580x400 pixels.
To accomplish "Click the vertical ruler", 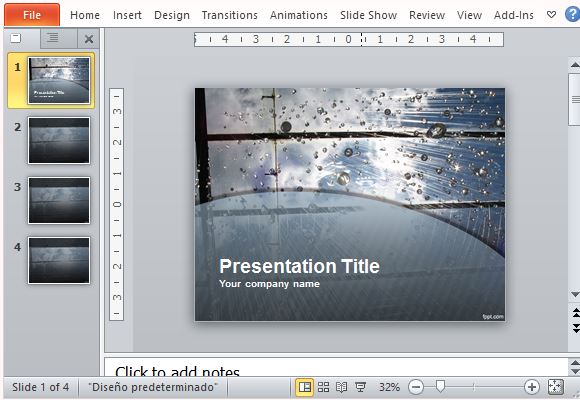I will pos(117,204).
